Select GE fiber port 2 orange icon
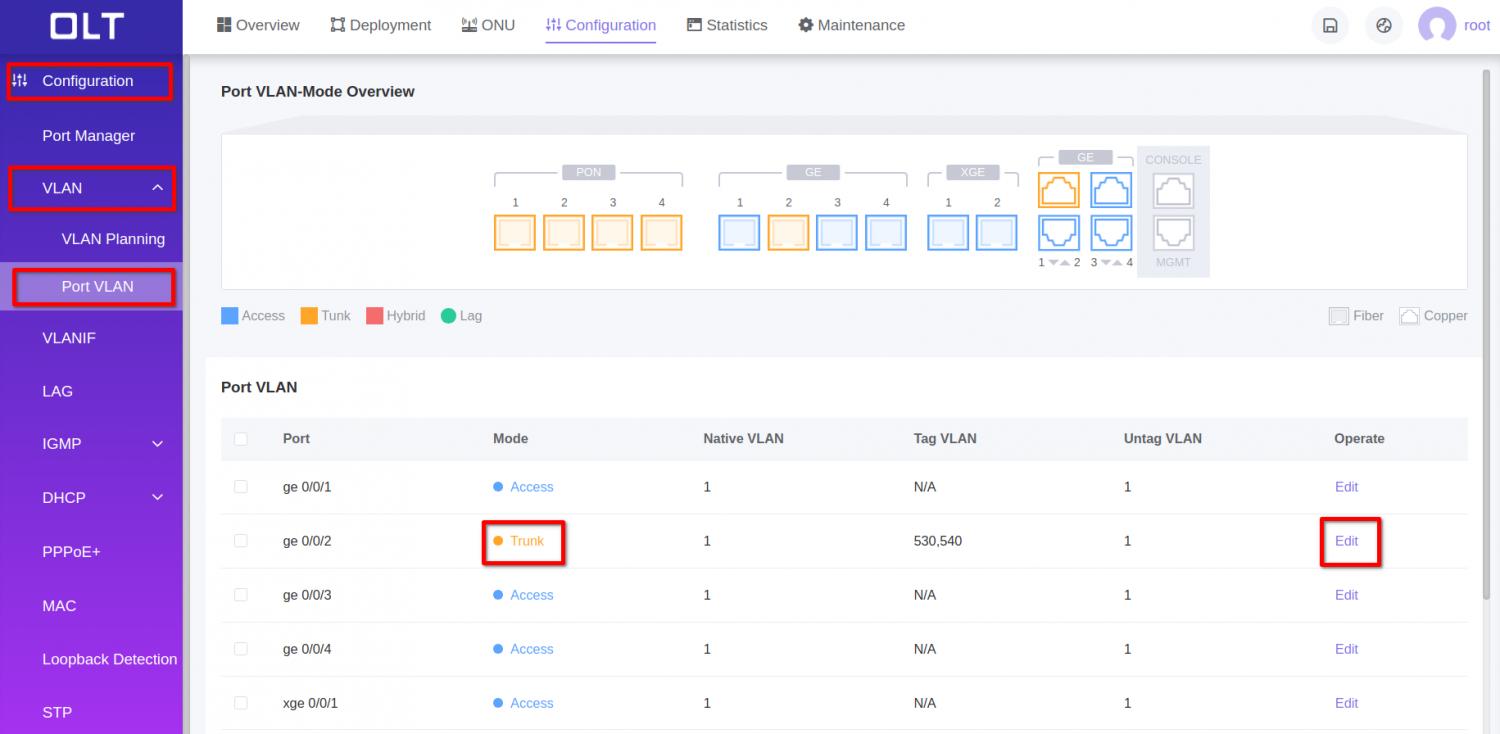Image resolution: width=1500 pixels, height=734 pixels. click(788, 232)
